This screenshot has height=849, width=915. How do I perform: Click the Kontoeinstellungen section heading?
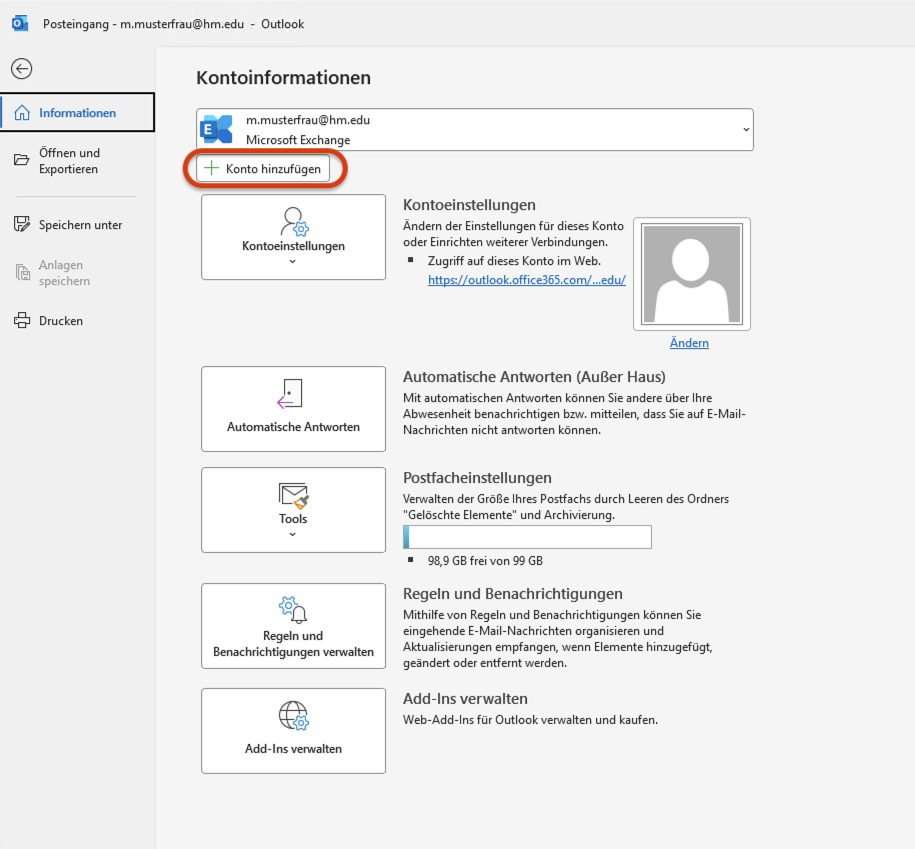coord(469,205)
